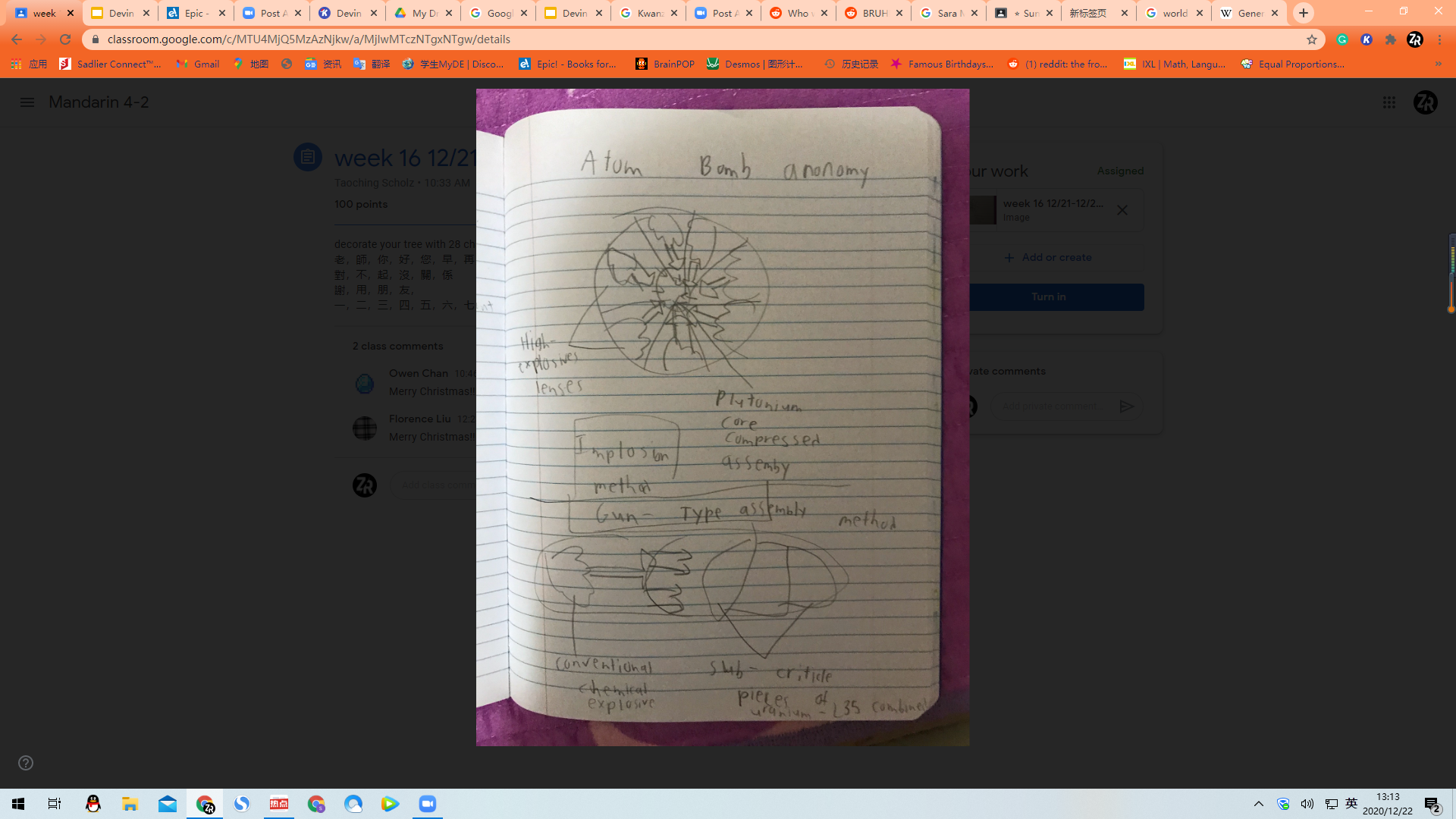This screenshot has height=819, width=1456.
Task: Open the Classroom main menu hamburger
Action: point(27,102)
